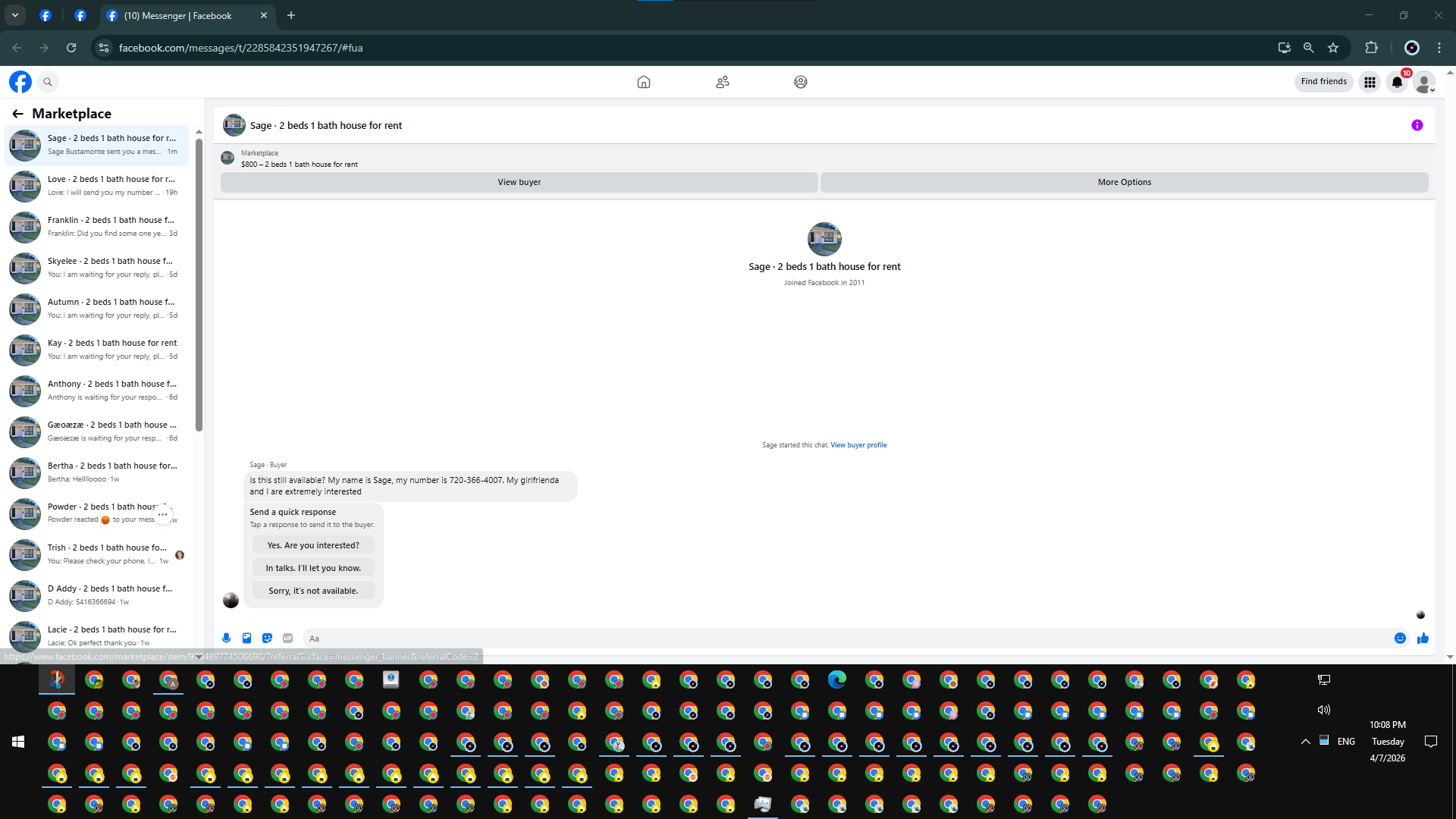This screenshot has width=1456, height=819.
Task: Open the volume speaker tray icon
Action: pyautogui.click(x=1324, y=711)
